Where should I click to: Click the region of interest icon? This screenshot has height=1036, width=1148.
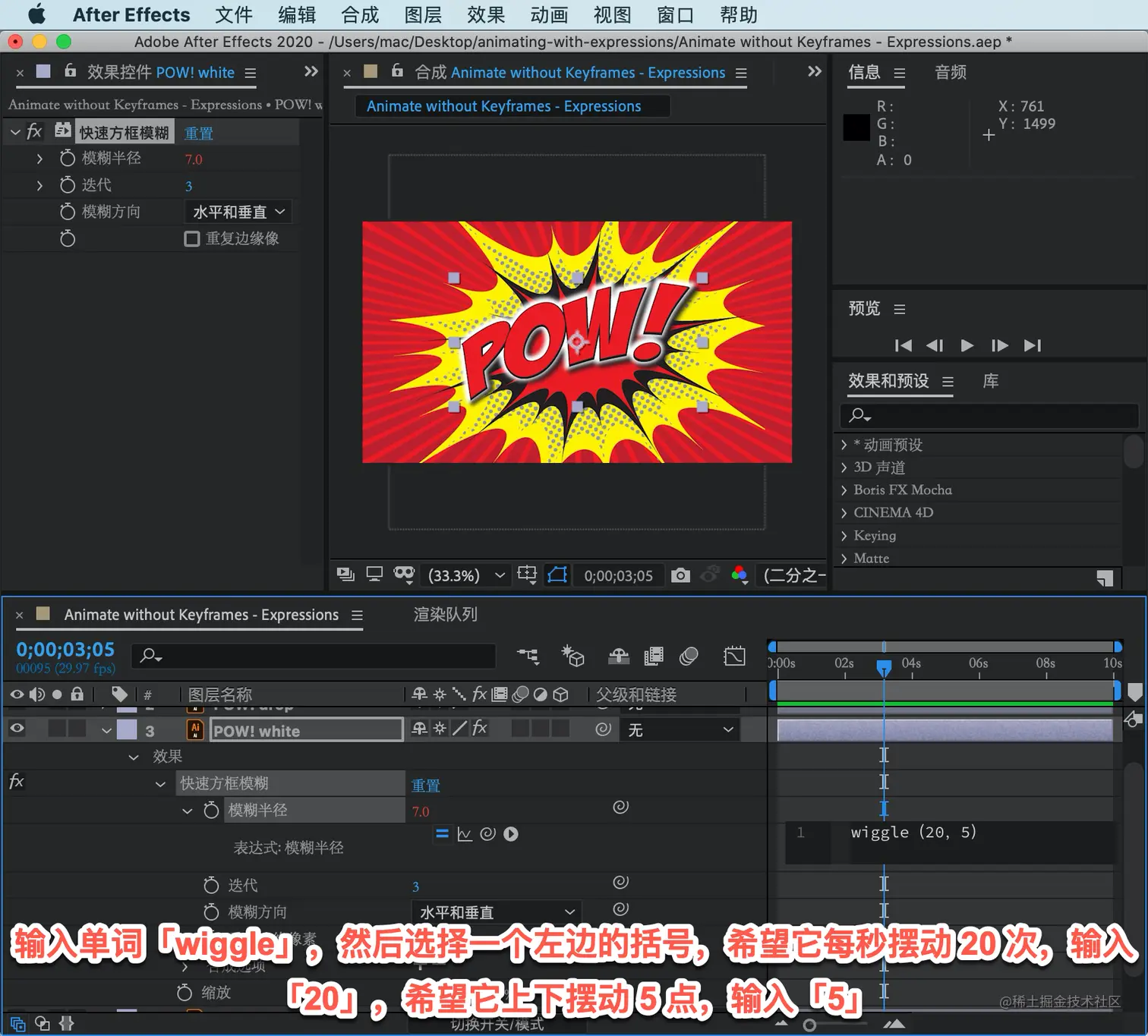[x=527, y=575]
